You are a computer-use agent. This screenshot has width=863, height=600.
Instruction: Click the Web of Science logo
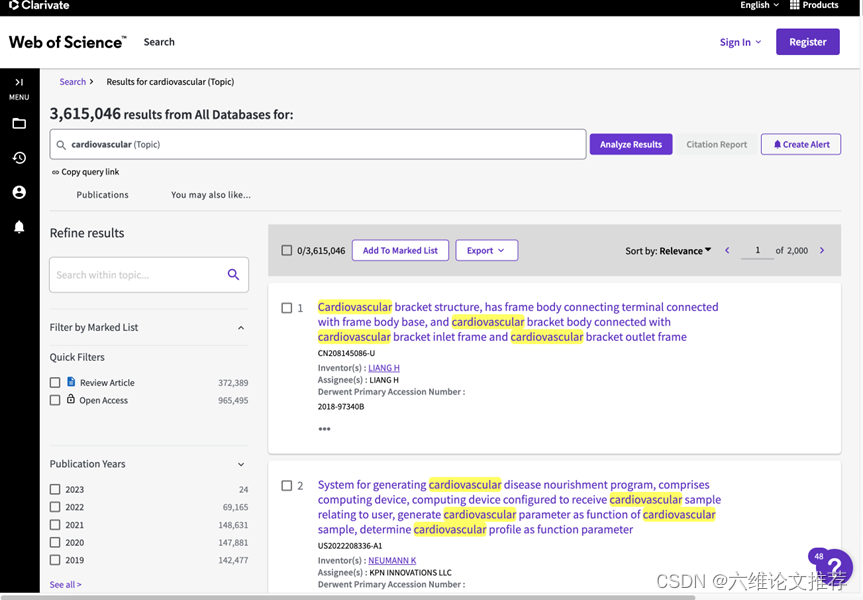[x=67, y=42]
